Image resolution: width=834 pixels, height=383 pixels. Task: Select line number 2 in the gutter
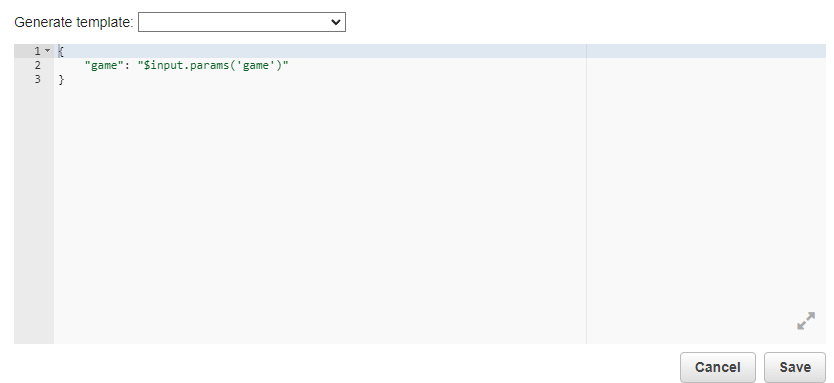37,65
